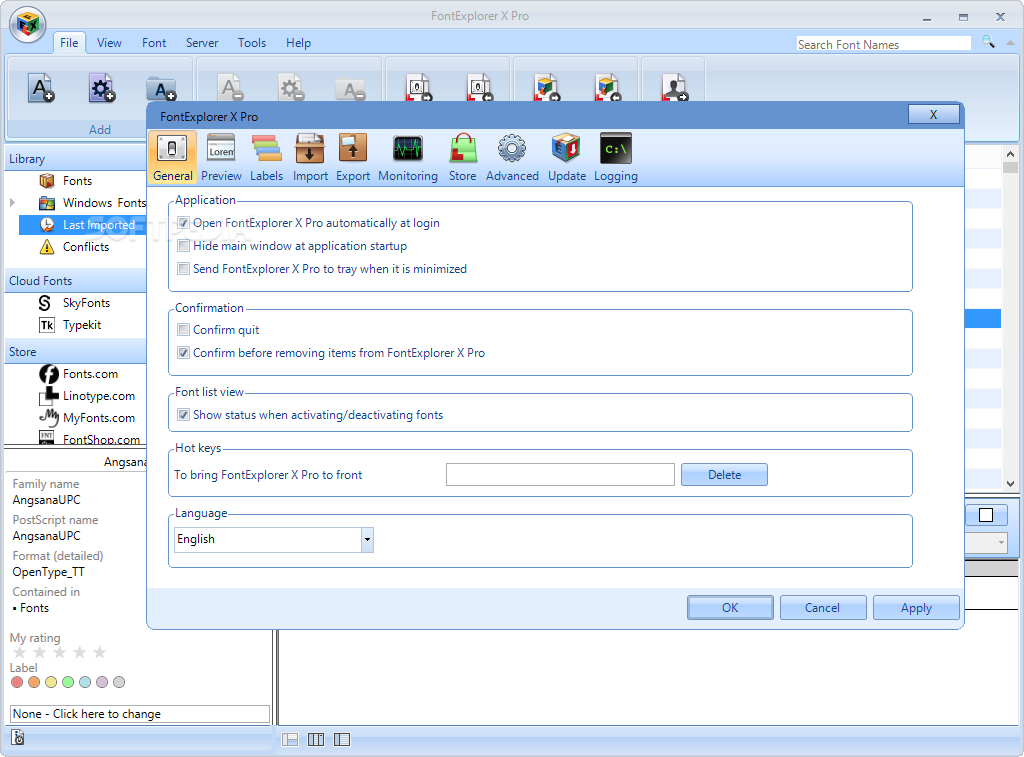Click the Search Font Names field
Viewport: 1024px width, 757px height.
884,44
